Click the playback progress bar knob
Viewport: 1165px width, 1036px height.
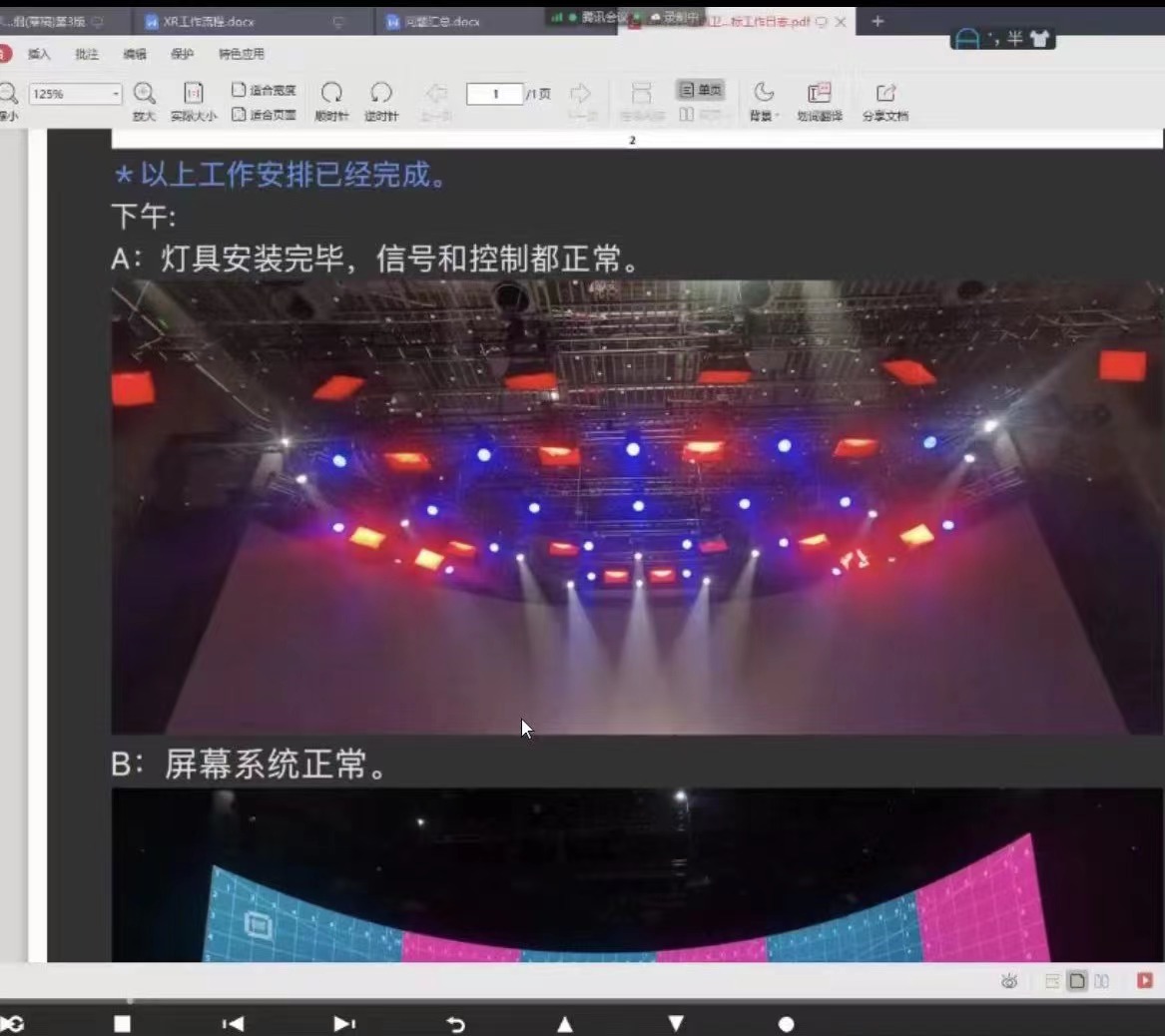coord(130,1002)
